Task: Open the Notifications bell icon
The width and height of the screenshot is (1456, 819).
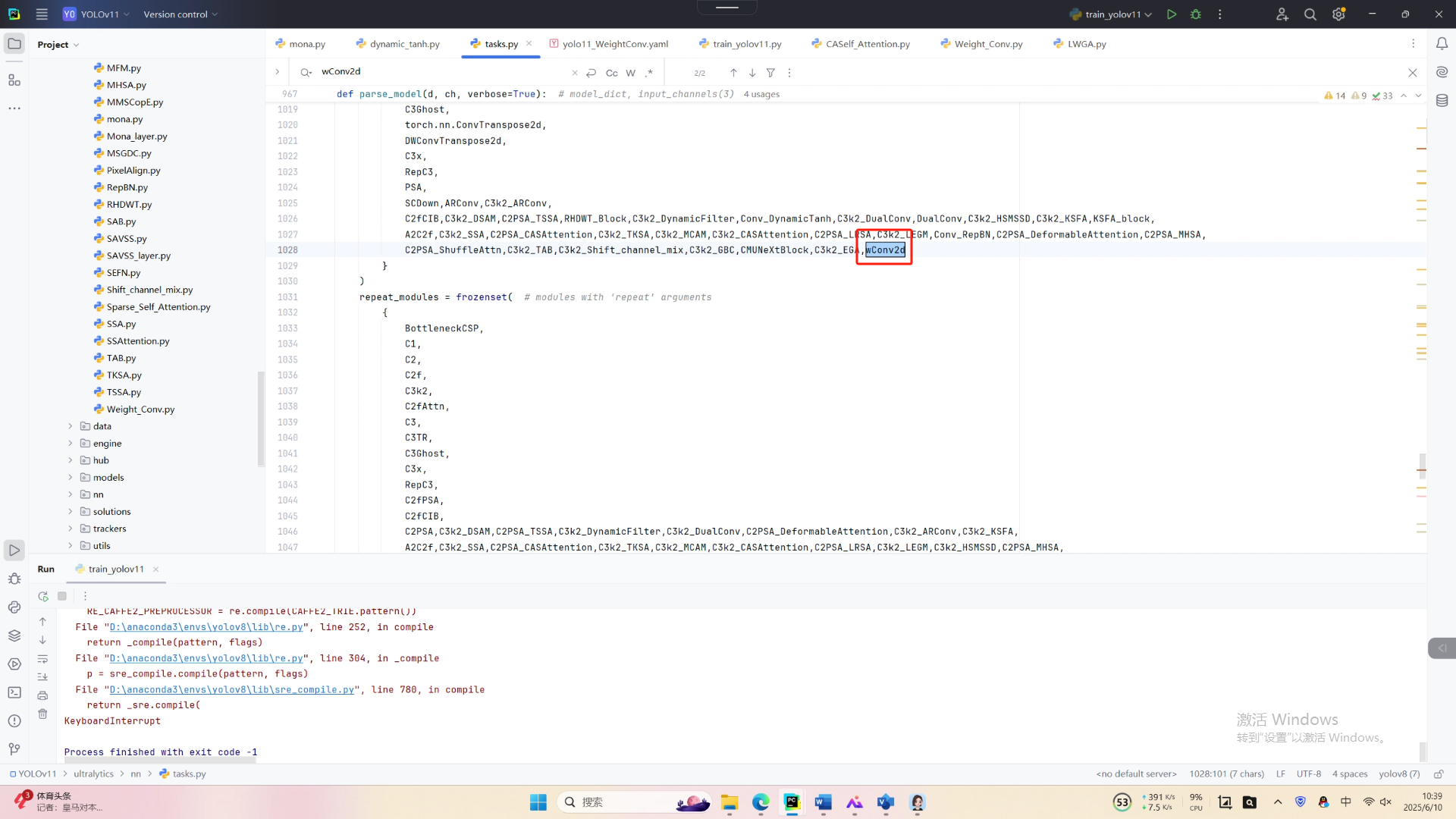Action: coord(1442,44)
